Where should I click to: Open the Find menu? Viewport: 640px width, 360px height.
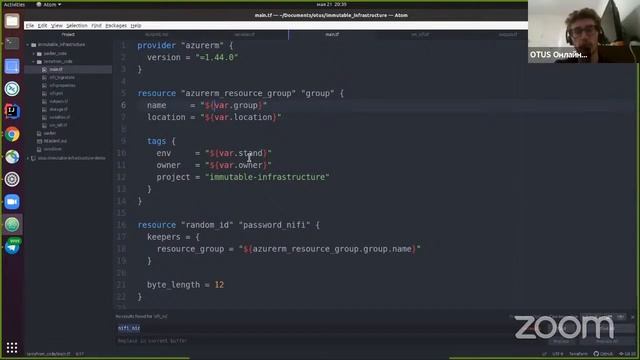click(96, 26)
